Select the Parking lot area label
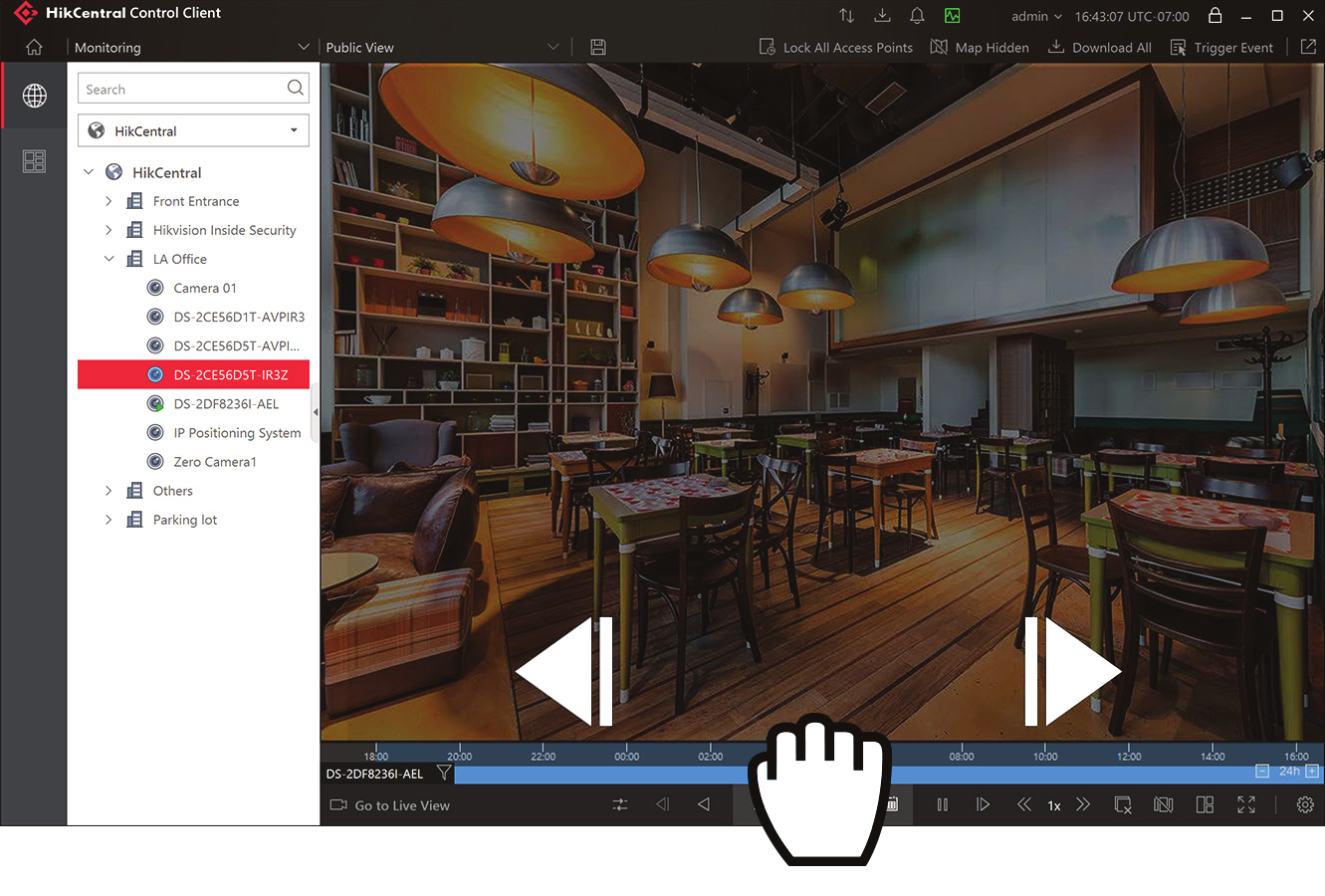1325x896 pixels. click(x=184, y=520)
